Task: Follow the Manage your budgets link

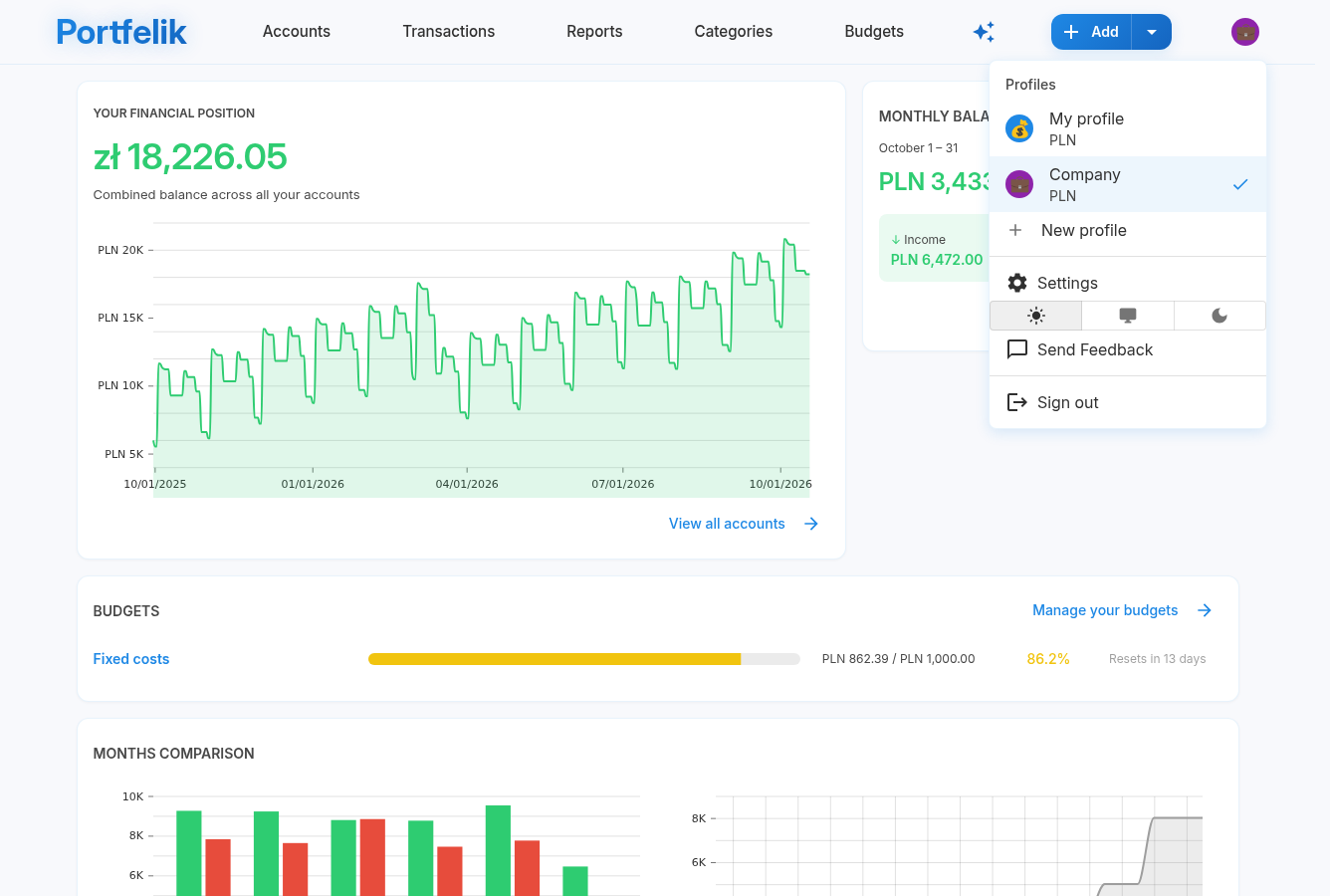Action: click(x=1105, y=610)
